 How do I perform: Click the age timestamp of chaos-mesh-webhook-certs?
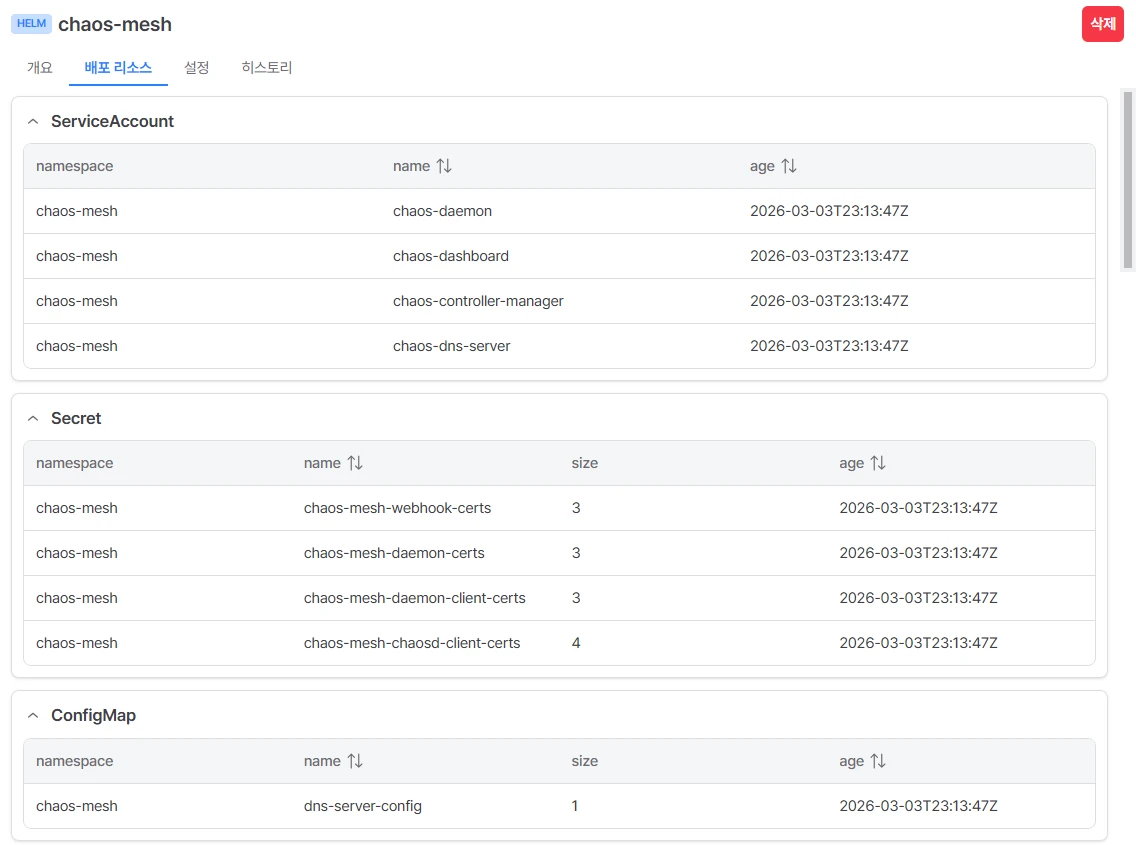(918, 508)
